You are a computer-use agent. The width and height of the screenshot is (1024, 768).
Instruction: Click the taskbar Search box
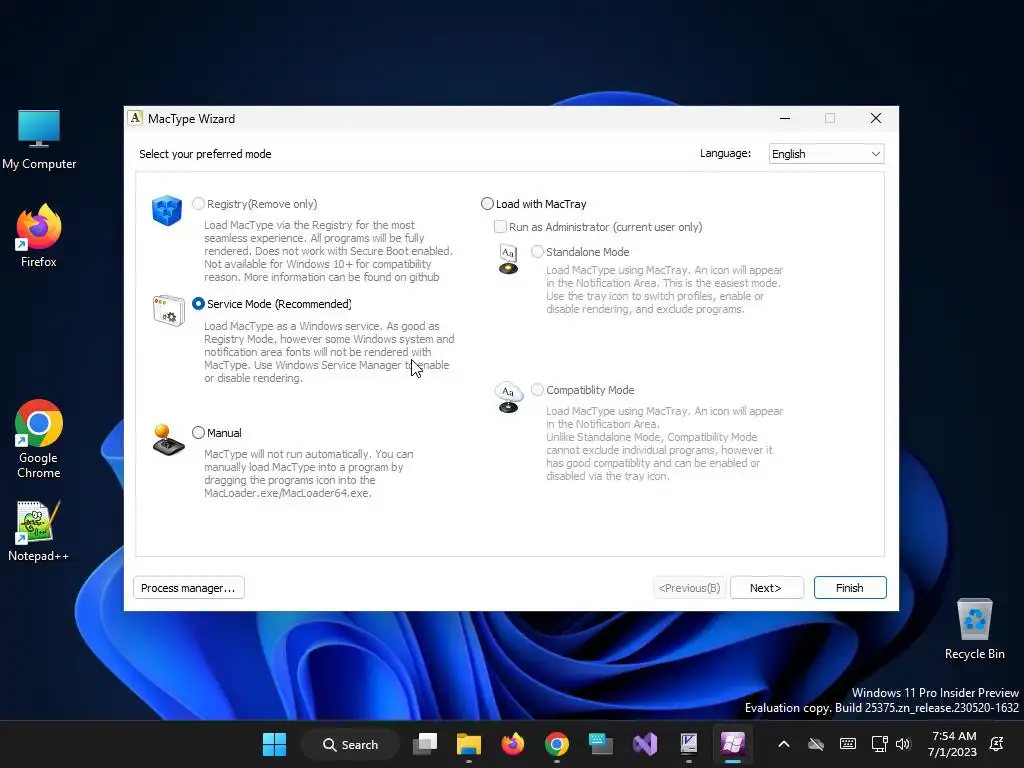coord(351,744)
